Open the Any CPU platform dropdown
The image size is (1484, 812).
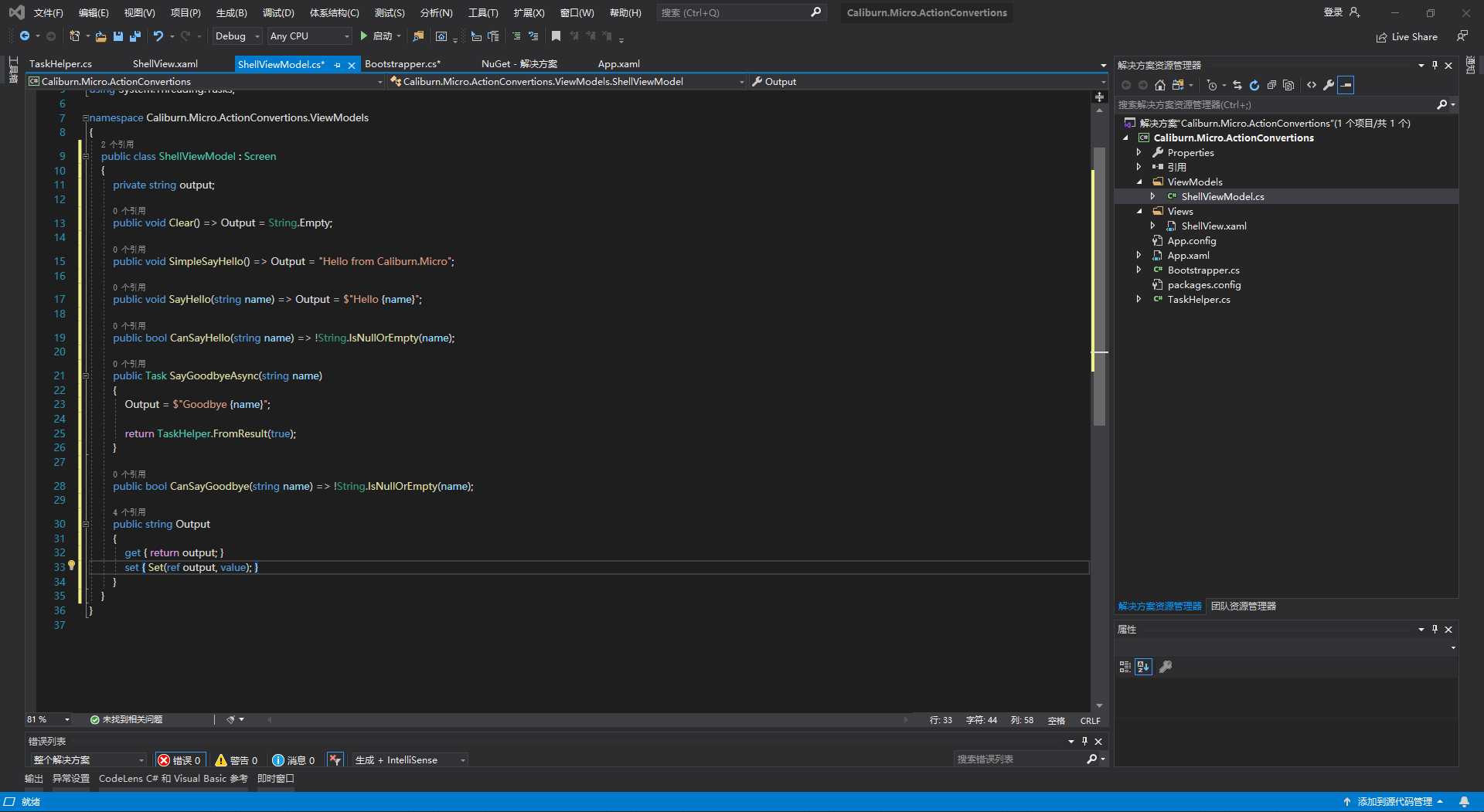click(309, 36)
